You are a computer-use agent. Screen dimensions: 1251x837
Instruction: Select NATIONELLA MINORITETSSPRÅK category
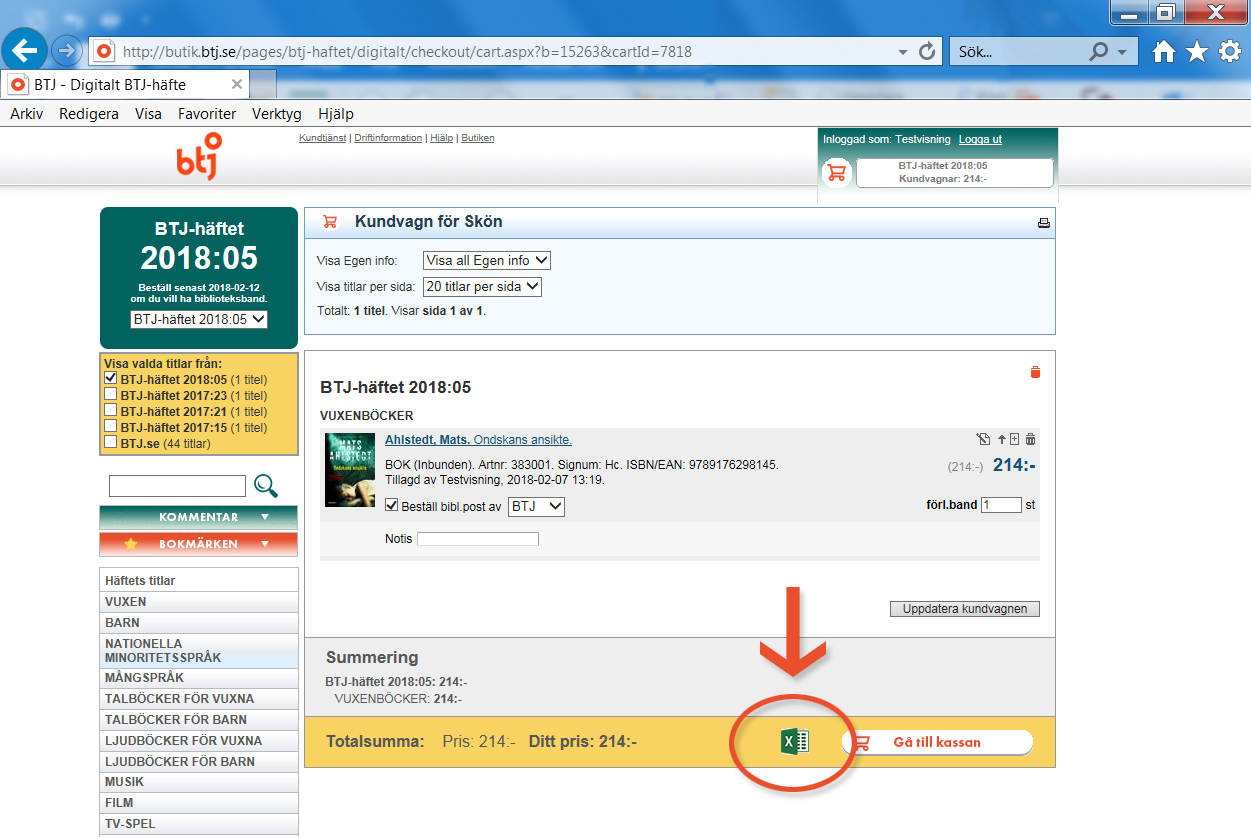click(x=199, y=651)
